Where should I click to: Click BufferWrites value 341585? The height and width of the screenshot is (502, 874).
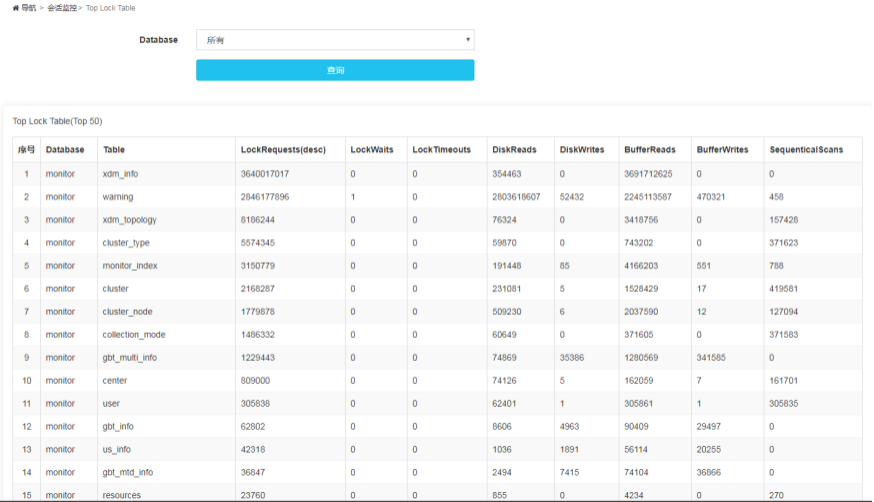pyautogui.click(x=711, y=357)
